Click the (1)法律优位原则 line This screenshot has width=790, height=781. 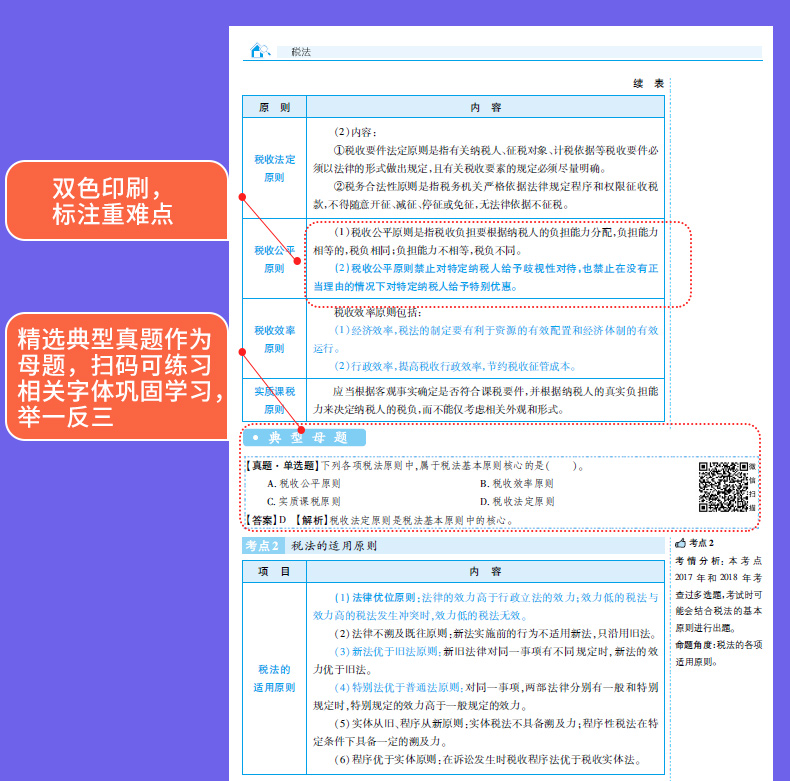[486, 606]
